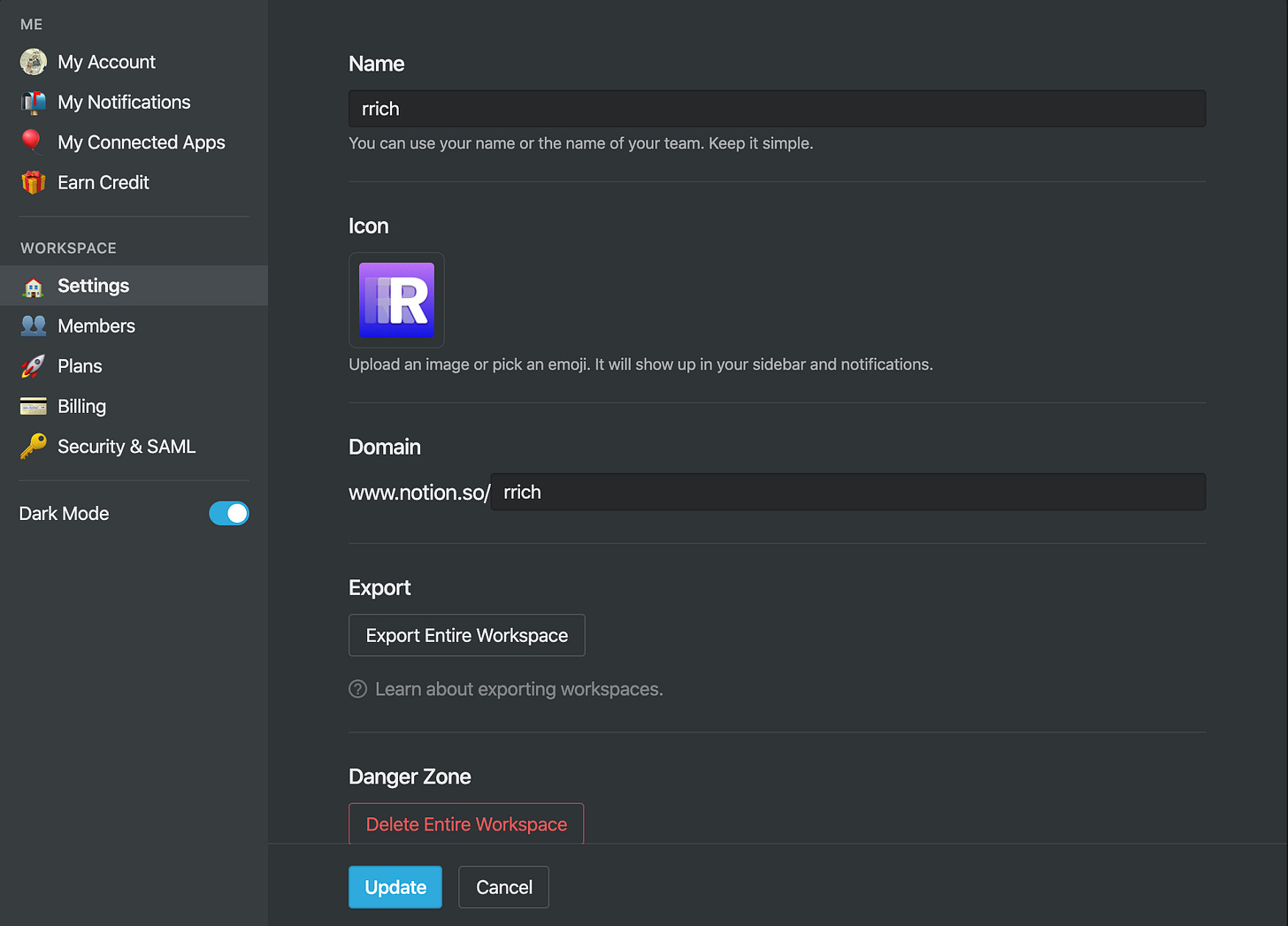Go to the Plans section
Image resolution: width=1288 pixels, height=926 pixels.
click(80, 366)
